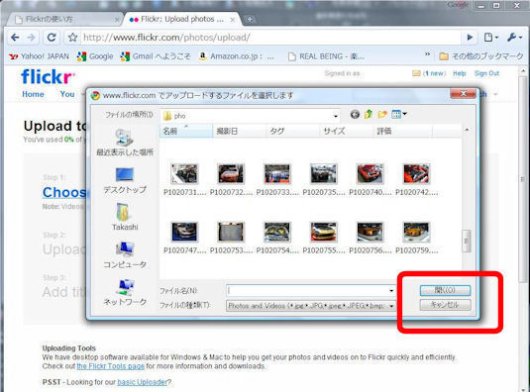Select photo P1020742
The width and height of the screenshot is (530, 392).
pyautogui.click(x=416, y=179)
